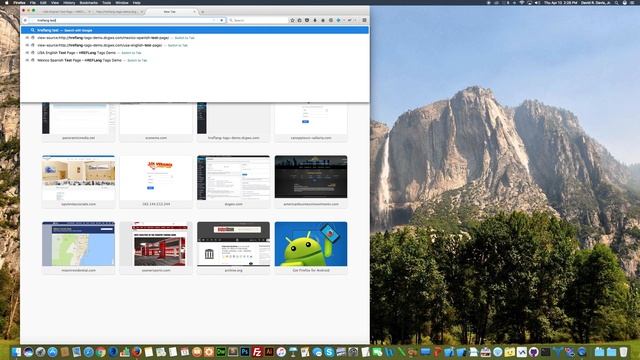Open the Apple menu
The width and height of the screenshot is (640, 360).
point(7,2)
